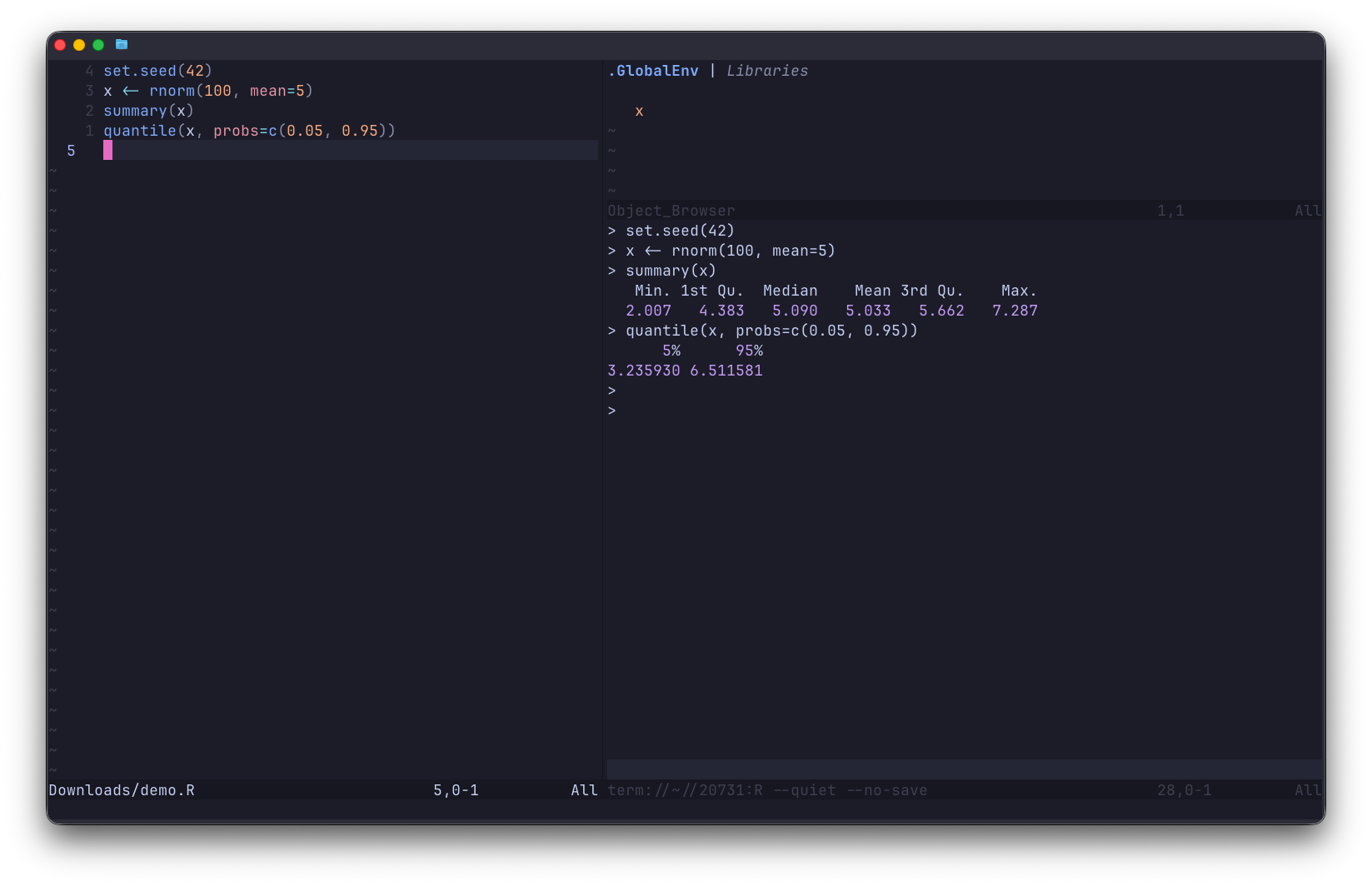Image resolution: width=1372 pixels, height=886 pixels.
Task: Click the Mean value 5.033
Action: pyautogui.click(x=868, y=311)
